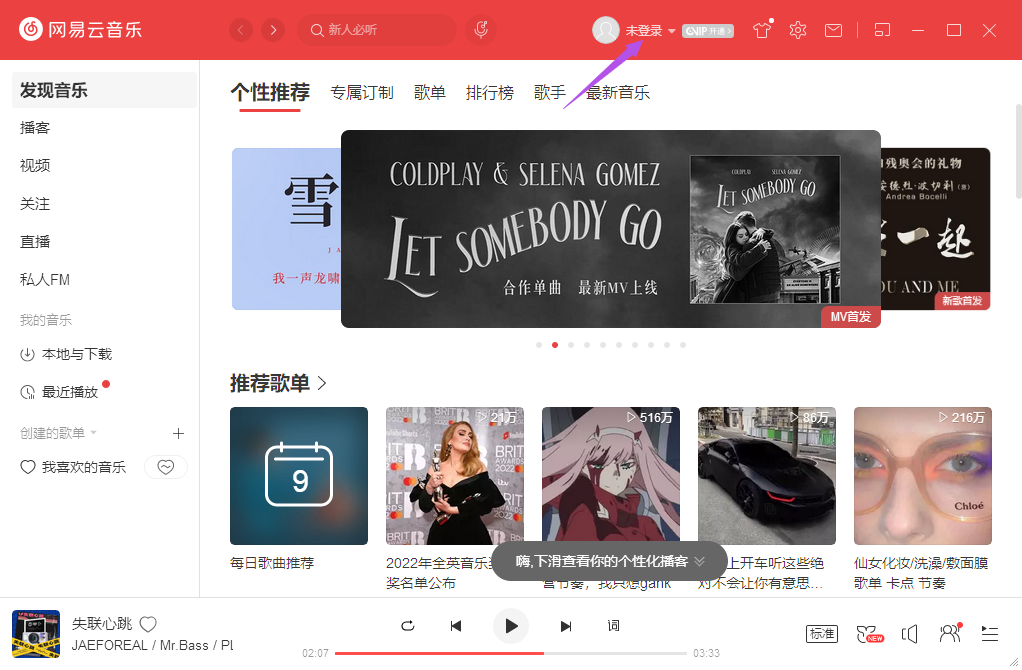Switch to the 排行榜 tab
1022x670 pixels.
tap(490, 92)
